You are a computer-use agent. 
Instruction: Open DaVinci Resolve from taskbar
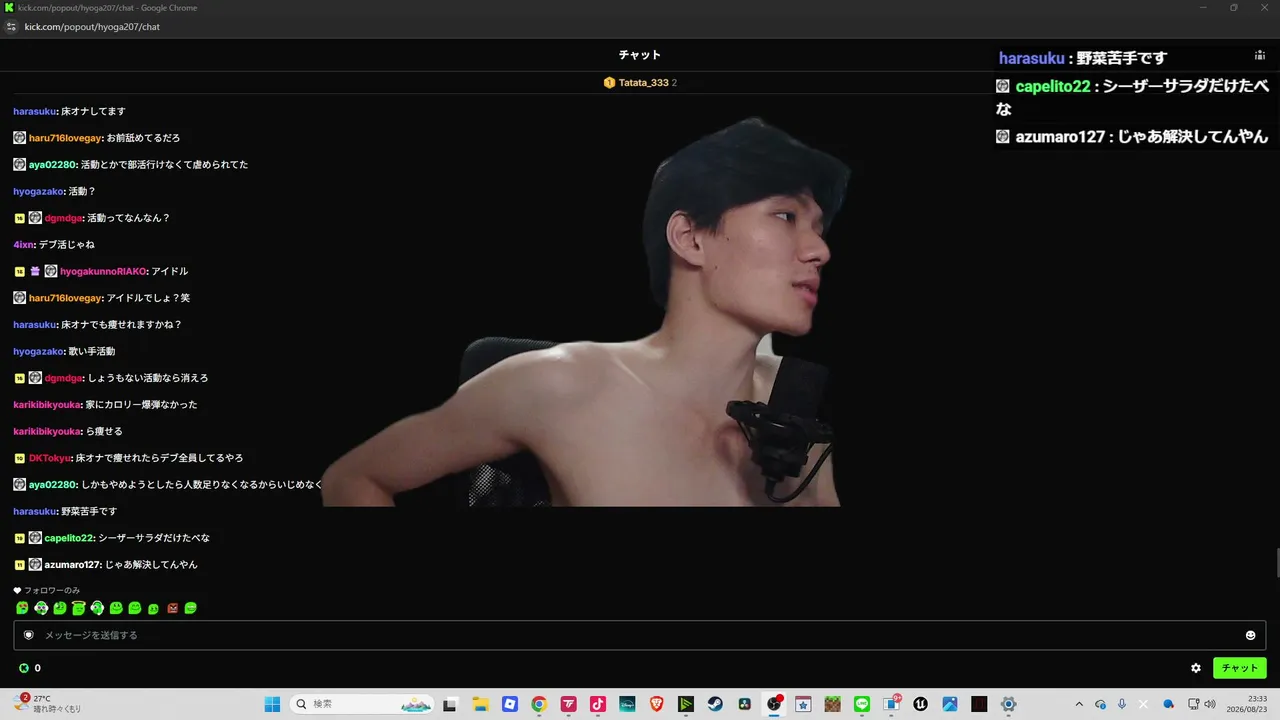pyautogui.click(x=745, y=704)
